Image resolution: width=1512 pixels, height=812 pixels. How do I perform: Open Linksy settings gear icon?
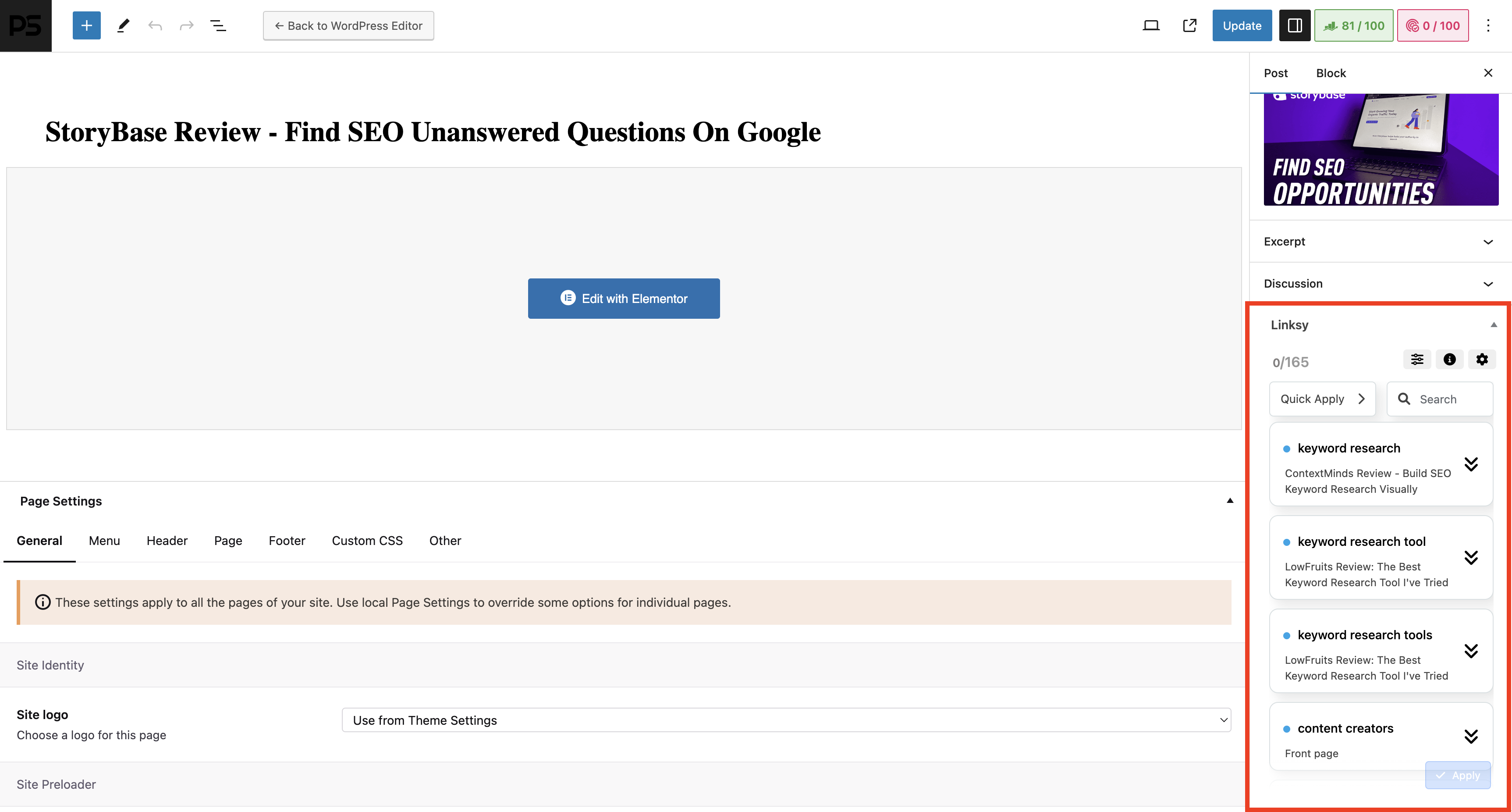1482,360
